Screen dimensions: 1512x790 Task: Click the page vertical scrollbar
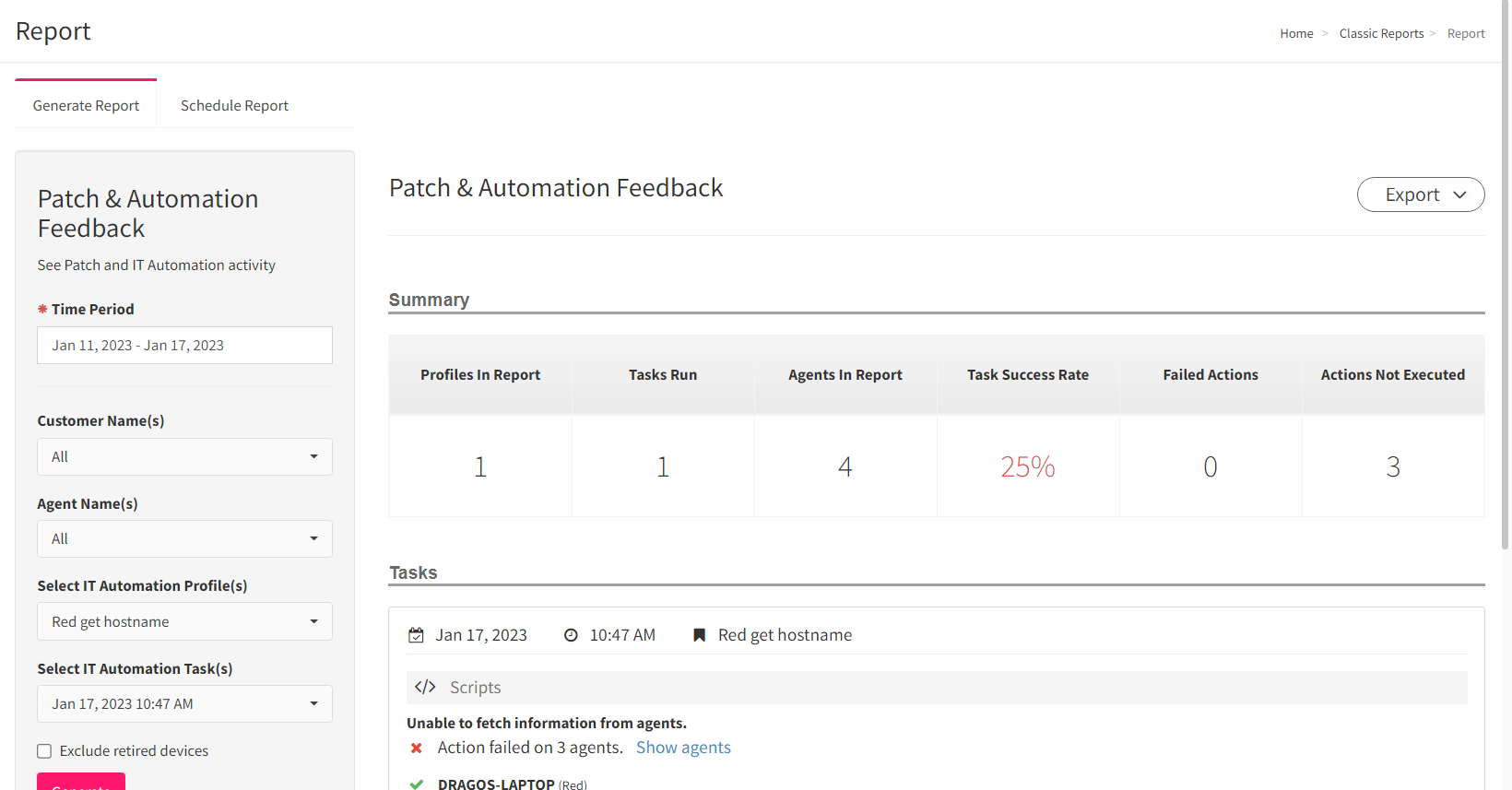[x=1506, y=277]
